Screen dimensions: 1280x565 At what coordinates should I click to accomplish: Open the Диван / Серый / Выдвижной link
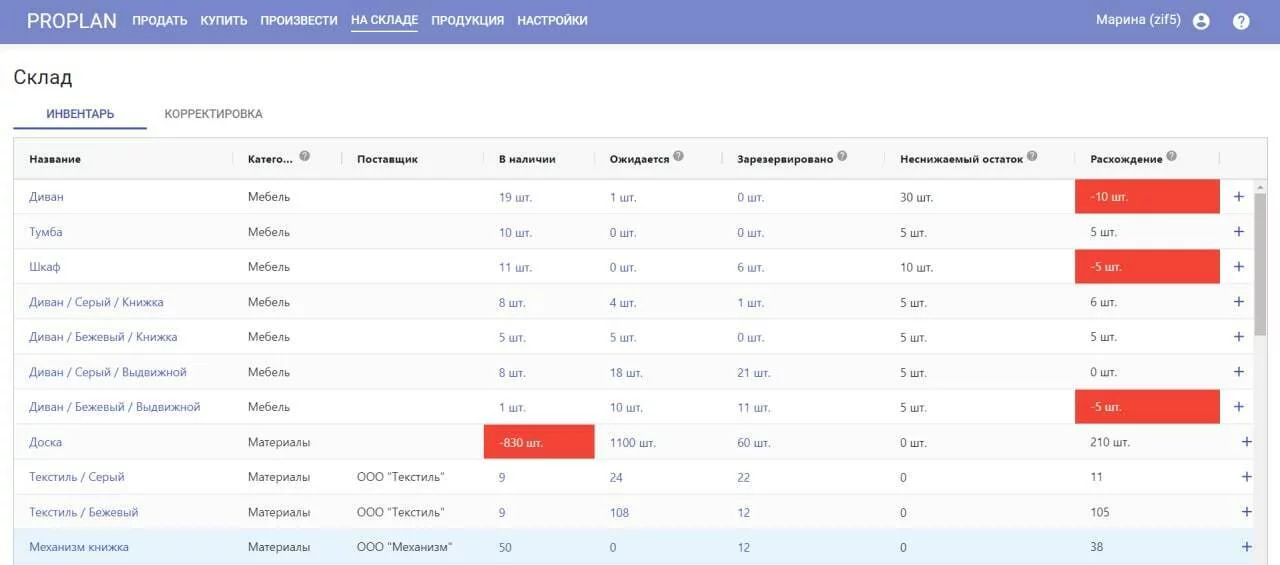point(108,372)
